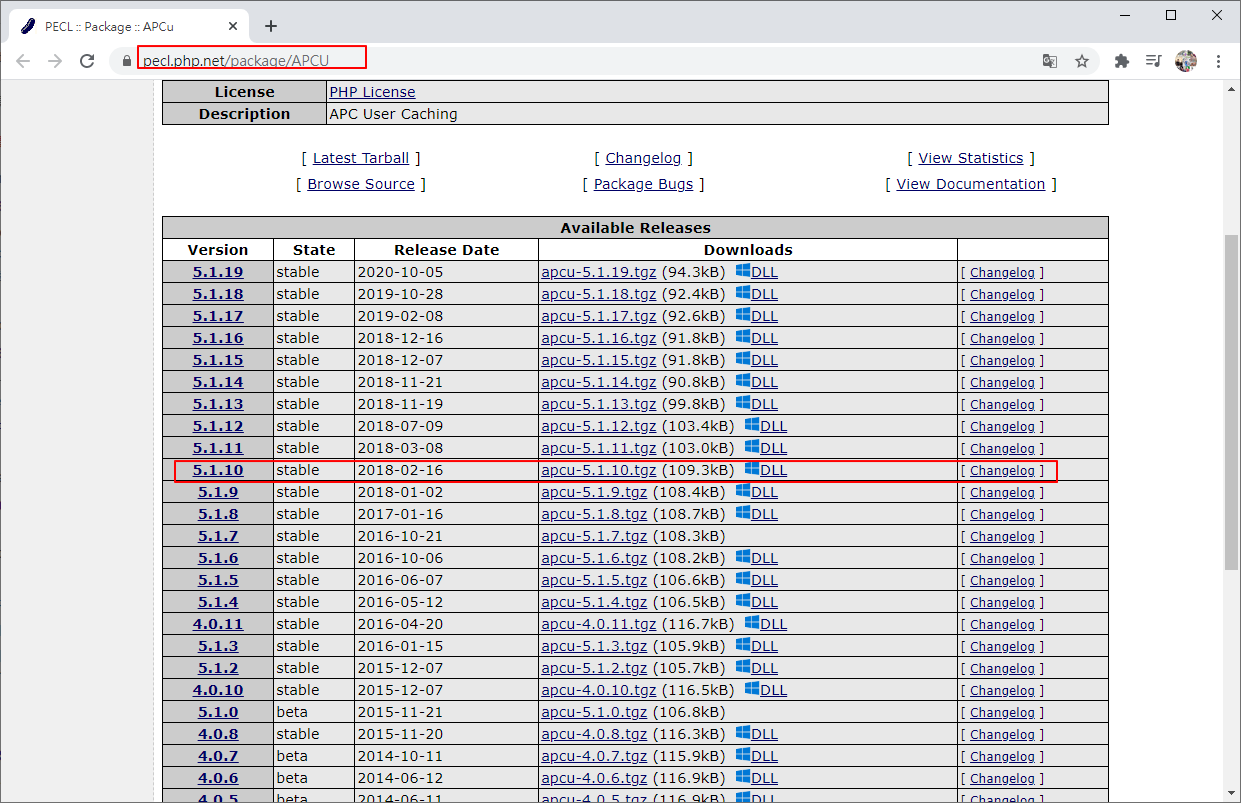Open the Changelog for version 5.1.7
This screenshot has height=803, width=1241.
1002,537
